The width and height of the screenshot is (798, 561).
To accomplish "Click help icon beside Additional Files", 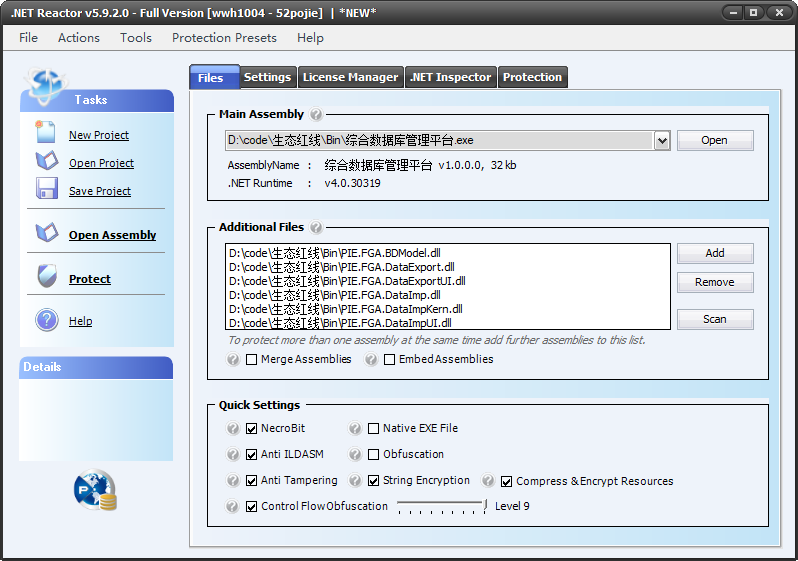I will 316,227.
